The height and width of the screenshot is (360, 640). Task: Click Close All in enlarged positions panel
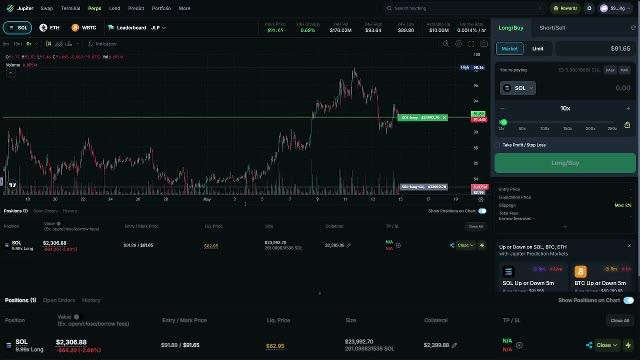[x=620, y=320]
